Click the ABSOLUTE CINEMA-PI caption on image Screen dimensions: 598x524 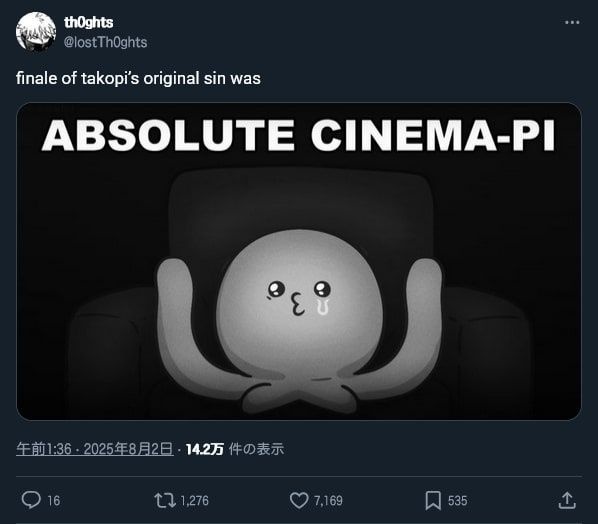(298, 135)
